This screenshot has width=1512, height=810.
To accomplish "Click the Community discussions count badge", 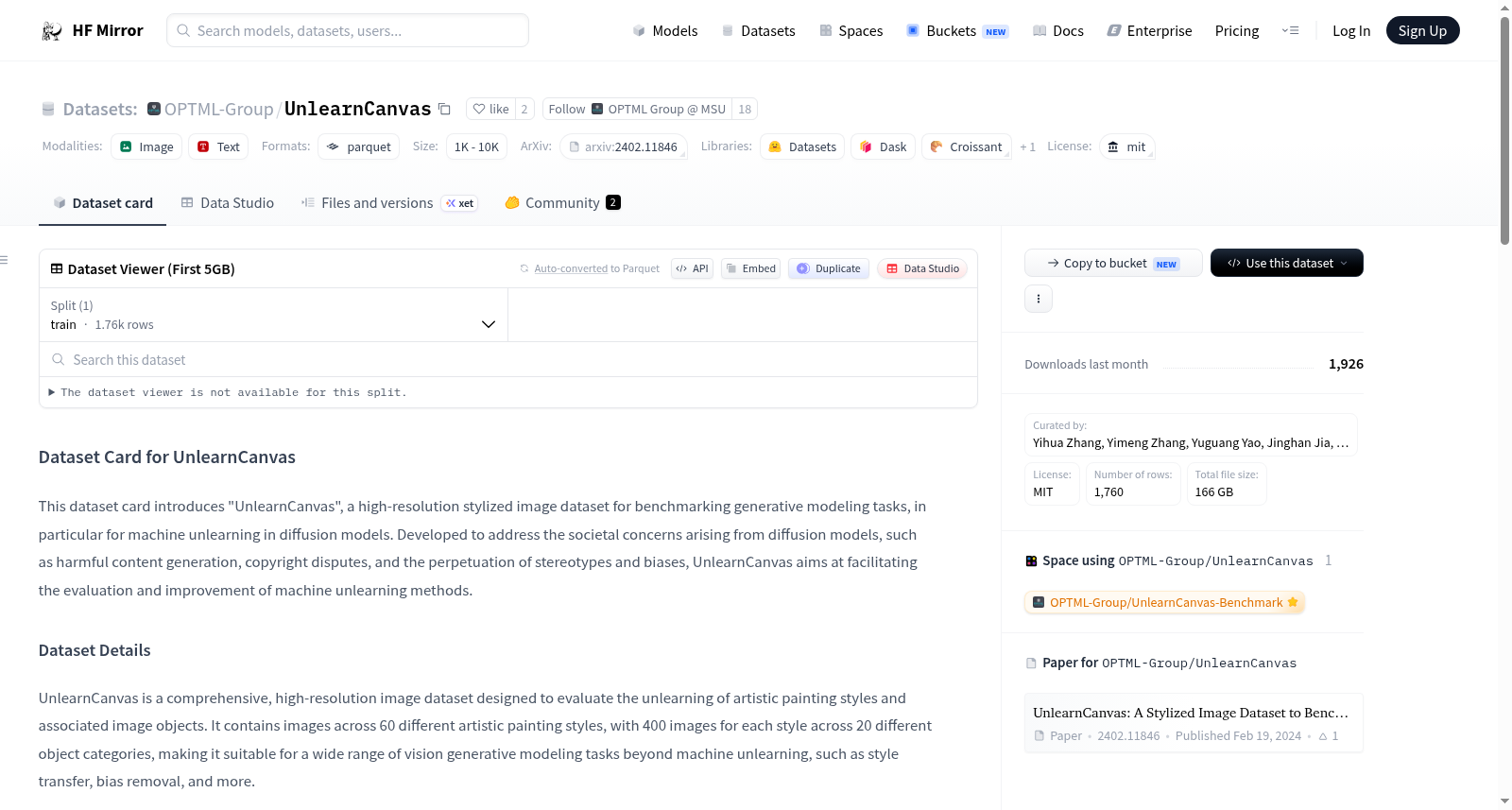I will [x=613, y=202].
